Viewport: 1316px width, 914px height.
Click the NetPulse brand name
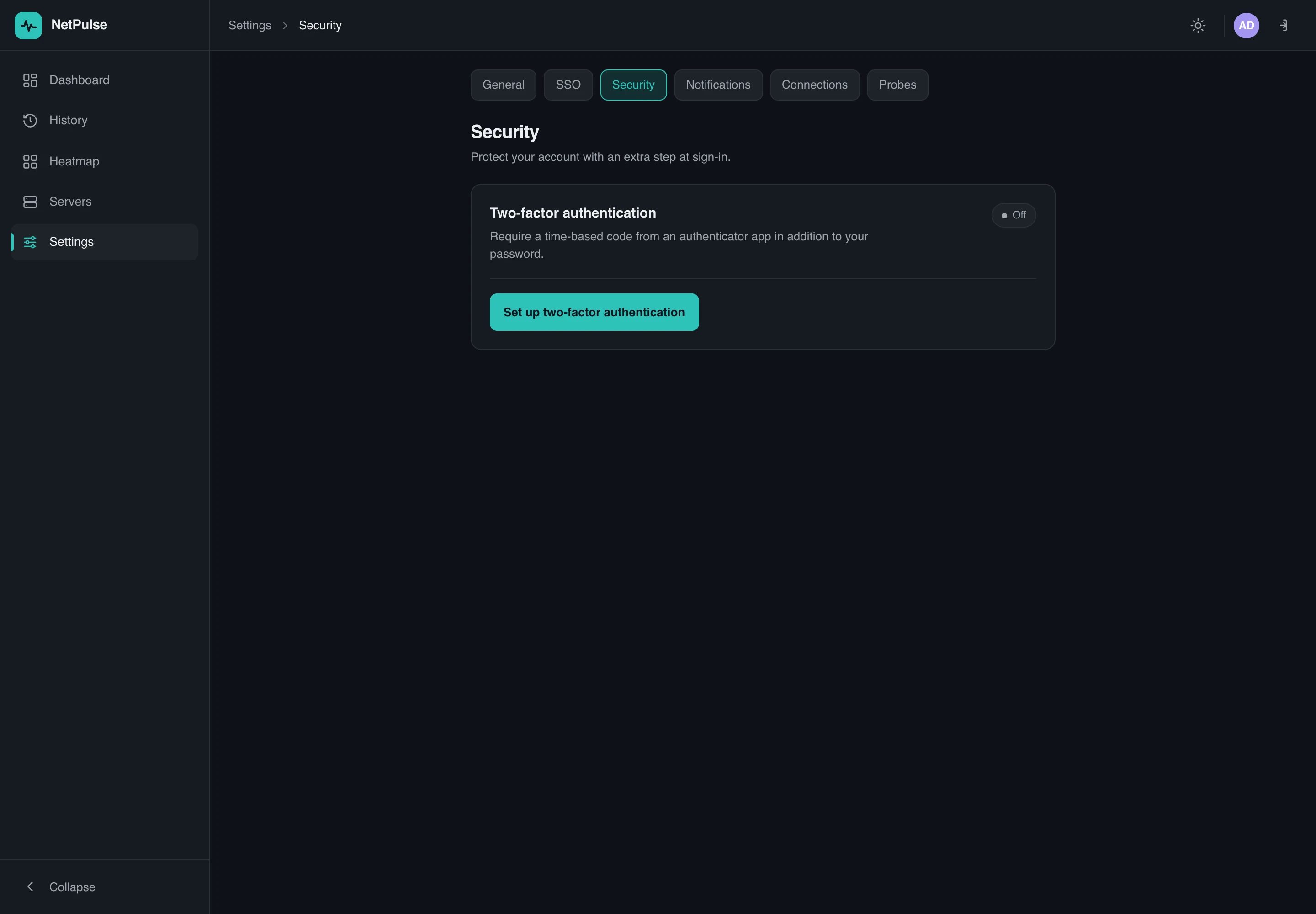click(x=79, y=25)
